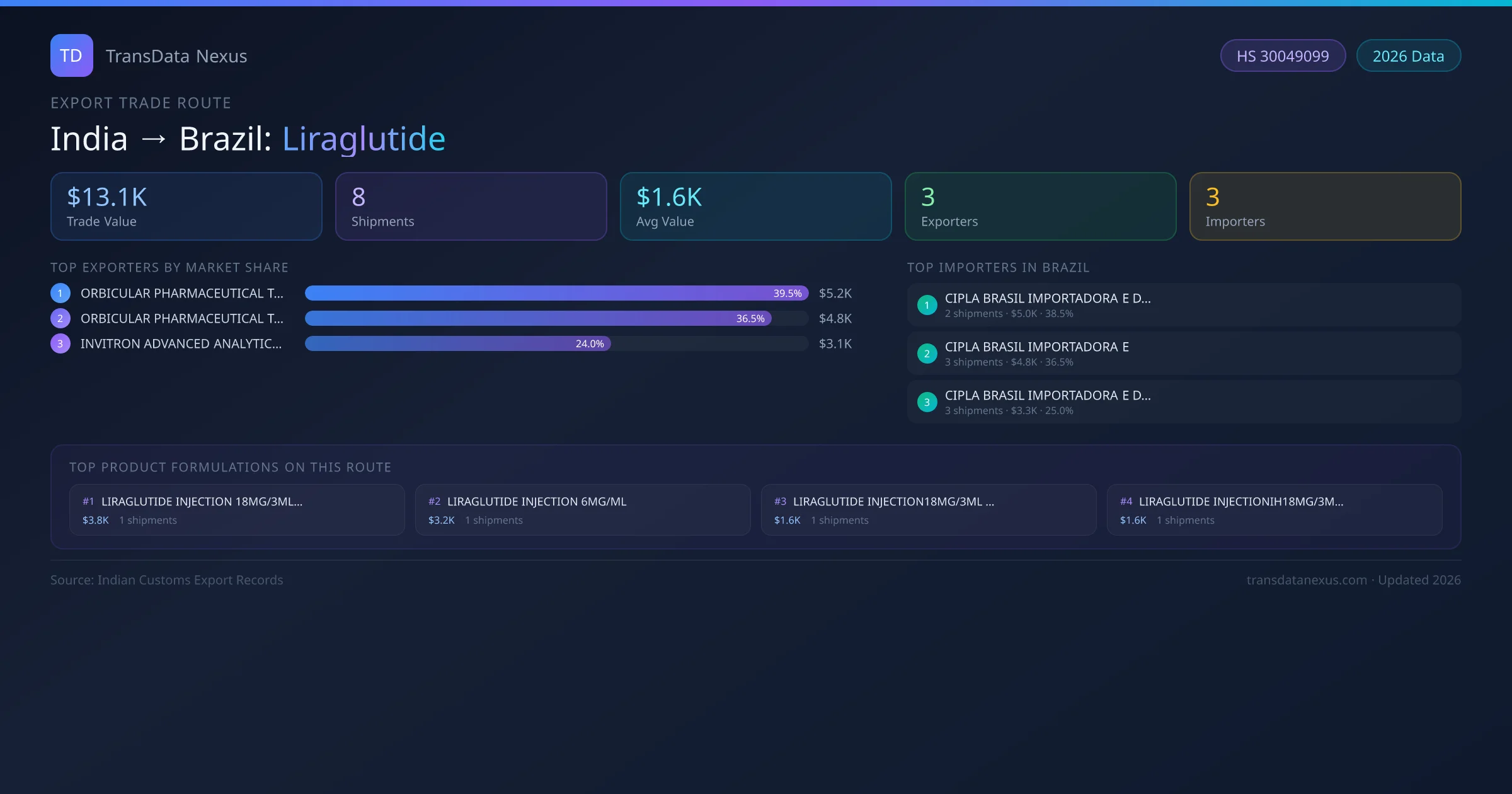Image resolution: width=1512 pixels, height=794 pixels.
Task: Click exporter rank 3 purple circle
Action: pyautogui.click(x=60, y=343)
